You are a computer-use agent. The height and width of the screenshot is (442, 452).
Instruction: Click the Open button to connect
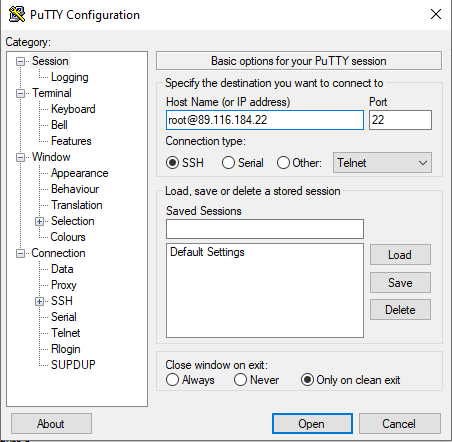pos(312,424)
